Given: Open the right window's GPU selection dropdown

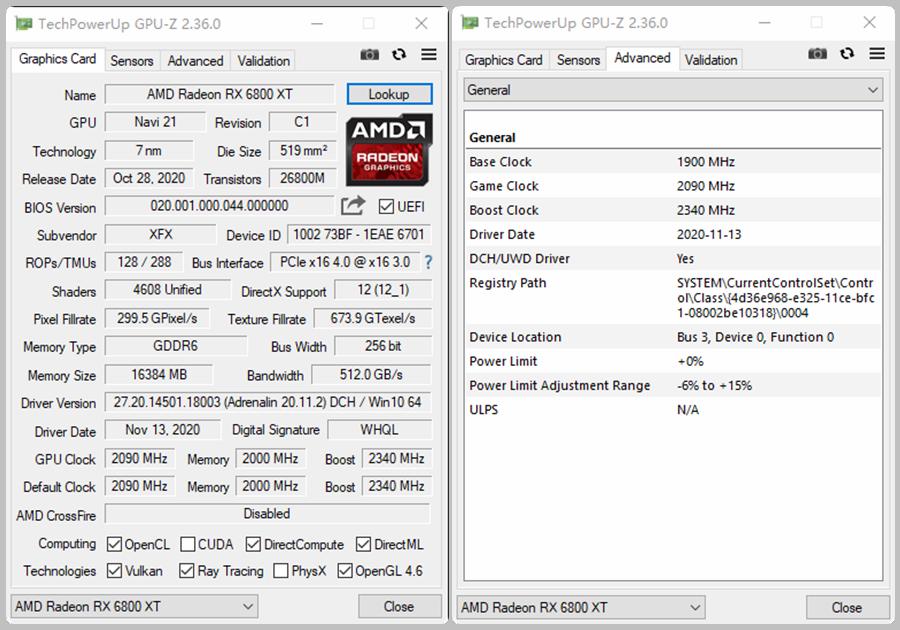Looking at the screenshot, I should [x=578, y=607].
